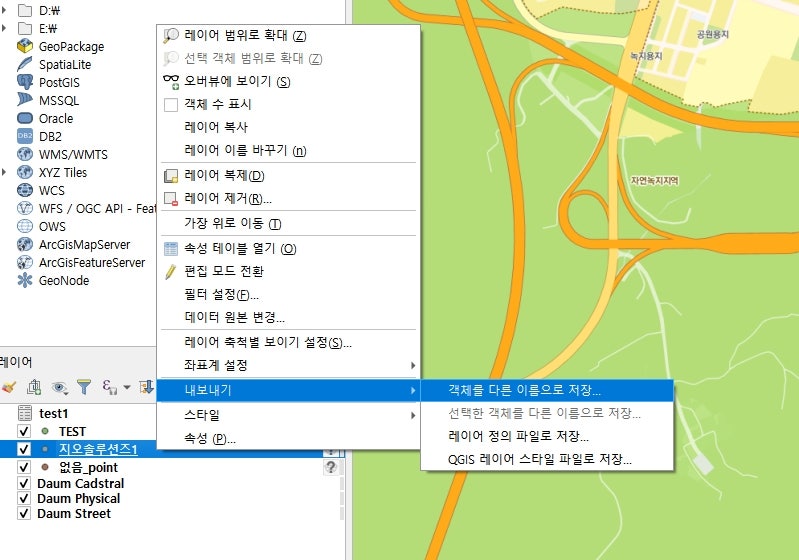Screen dimensions: 799x560
Task: Click the D: drive folder icon
Action: 24,10
